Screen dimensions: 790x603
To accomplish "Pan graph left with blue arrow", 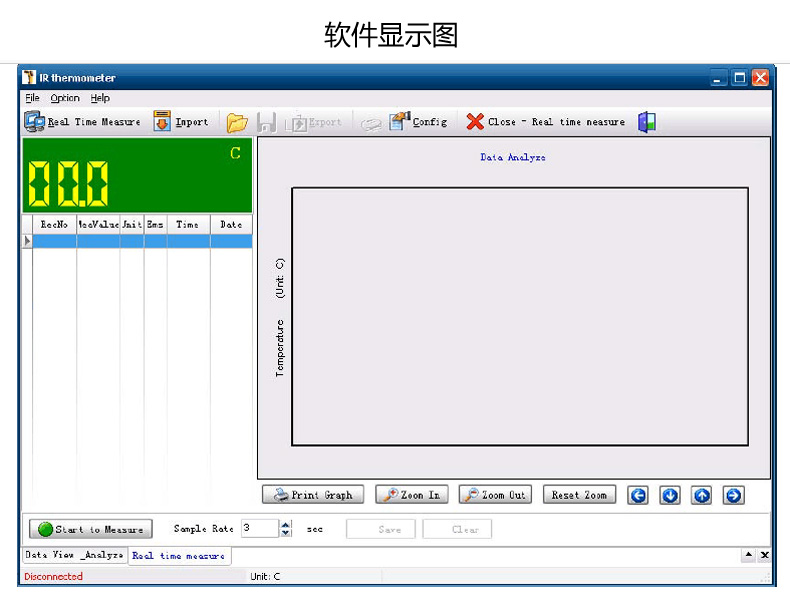I will coord(638,496).
